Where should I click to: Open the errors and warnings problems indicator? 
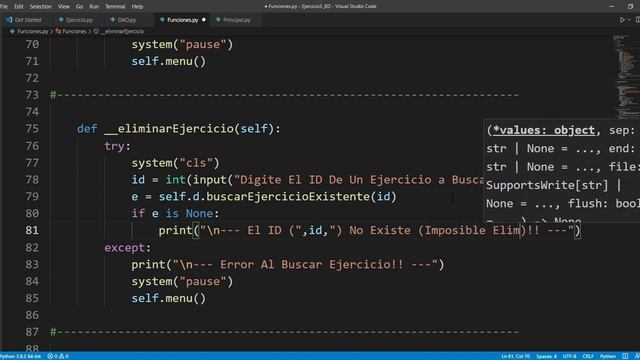58,356
